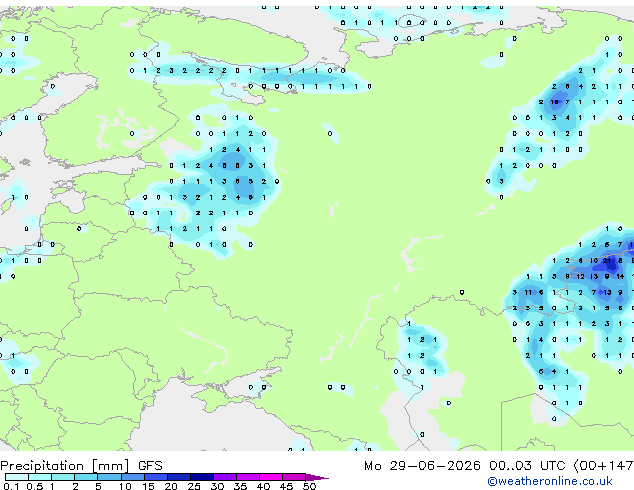Viewport: 634px width, 490px height.
Task: Click the 0.1 to 0.5 mm legend swatch
Action: pyautogui.click(x=17, y=477)
